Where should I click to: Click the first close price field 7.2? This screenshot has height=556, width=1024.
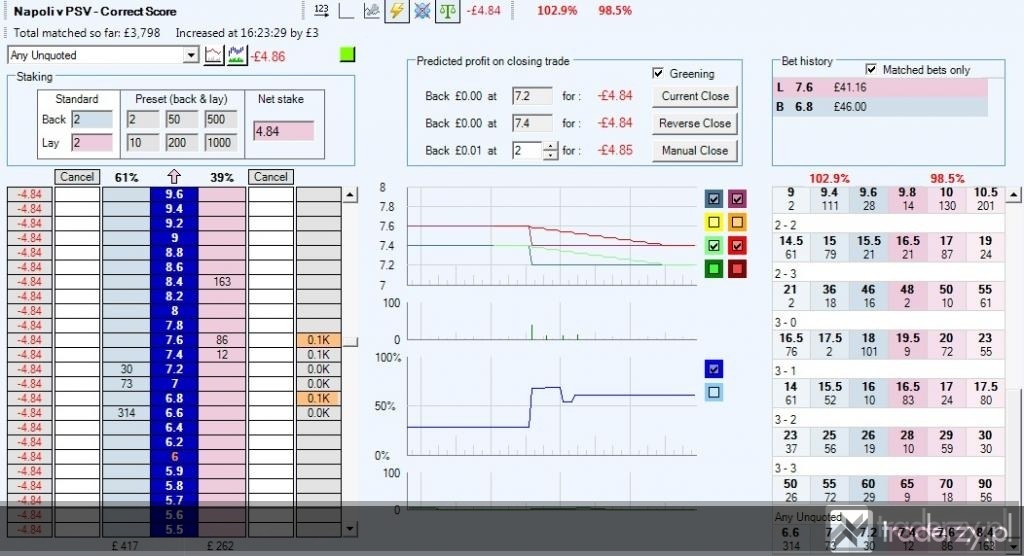click(532, 96)
